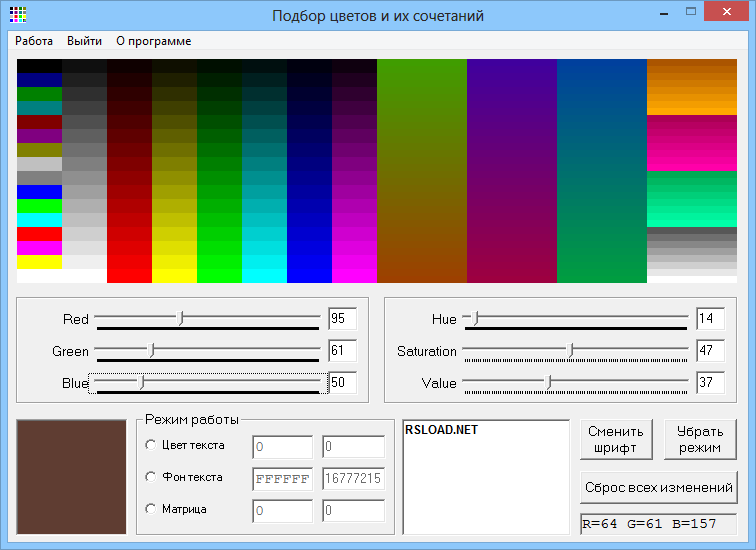Pick the purple swatch in the basic colors column

40,136
